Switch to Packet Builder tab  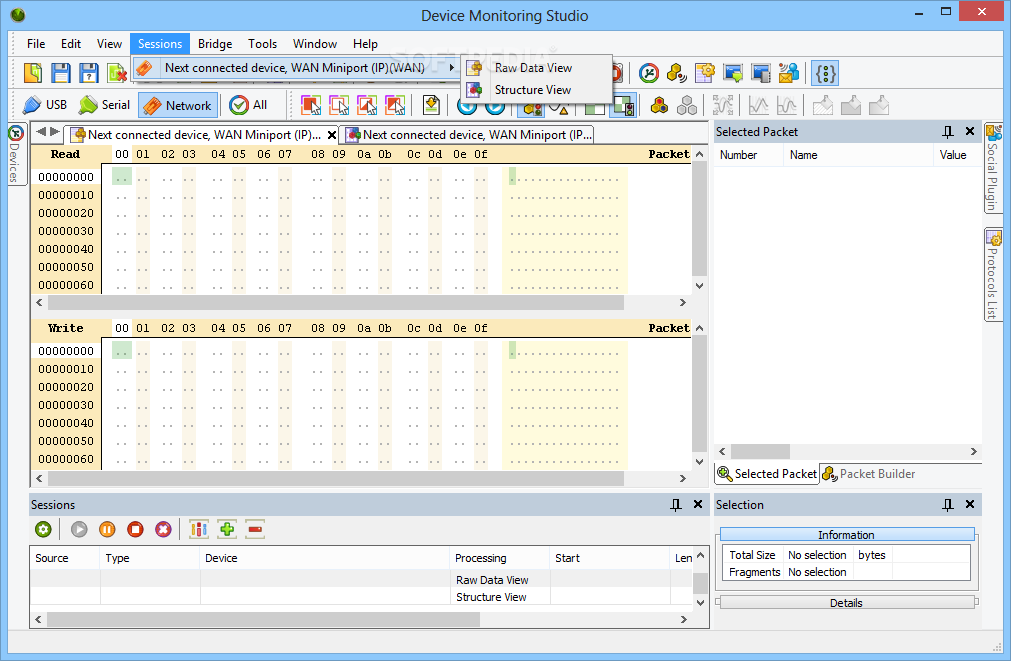869,474
